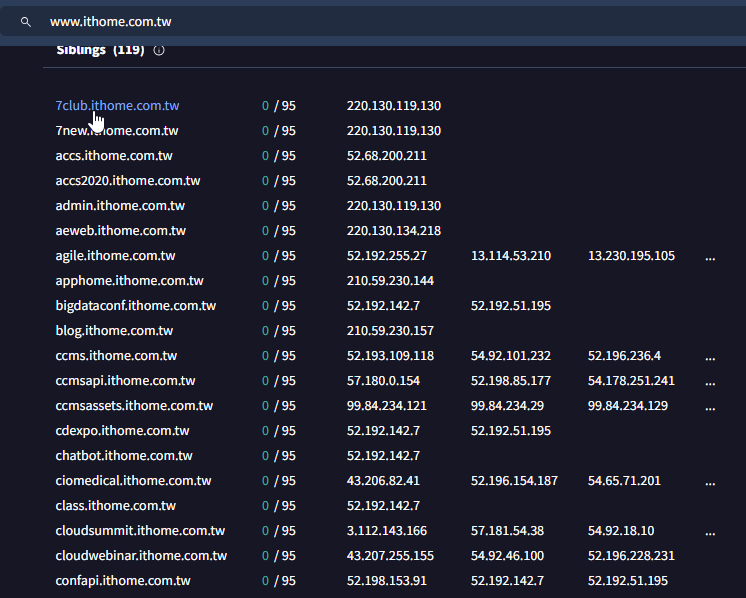This screenshot has width=746, height=598.
Task: Expand more IPs for ccms.ithome.com.tw
Action: pos(710,357)
